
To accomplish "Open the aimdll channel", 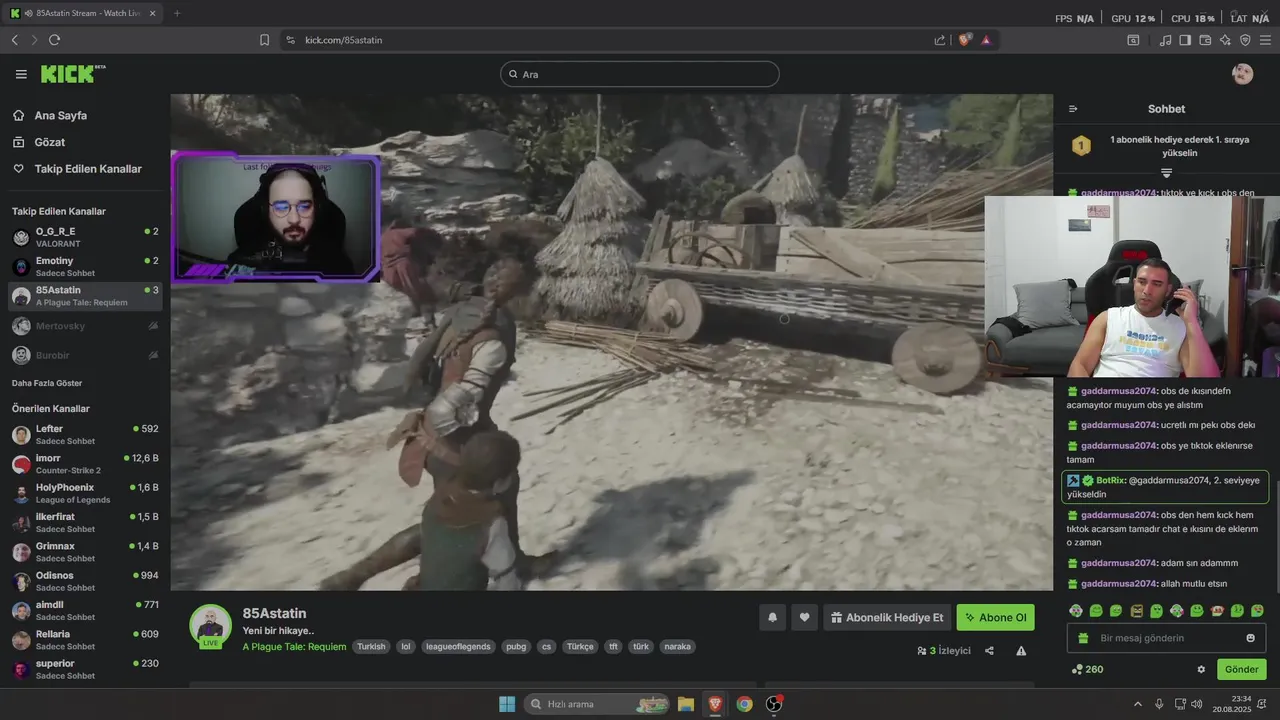I will (x=85, y=610).
